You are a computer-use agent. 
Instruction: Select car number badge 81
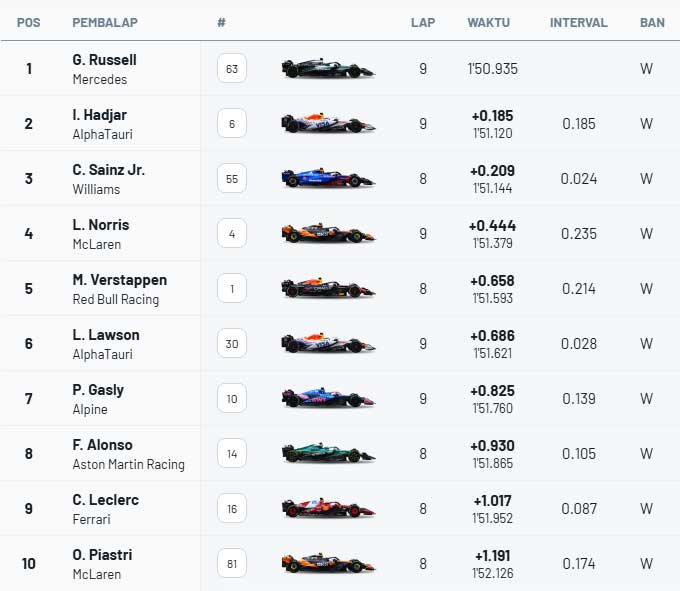(x=232, y=564)
